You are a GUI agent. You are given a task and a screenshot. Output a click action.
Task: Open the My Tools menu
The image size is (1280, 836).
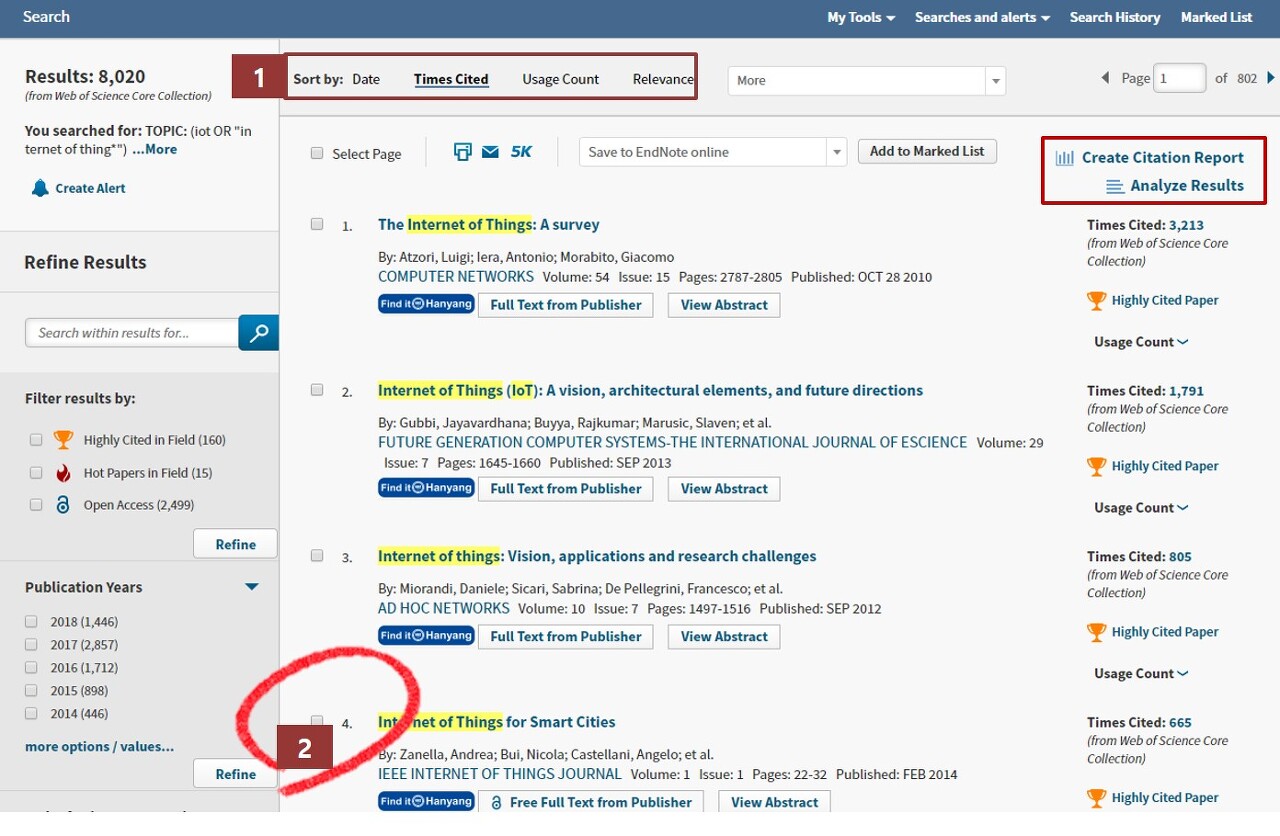pyautogui.click(x=861, y=17)
